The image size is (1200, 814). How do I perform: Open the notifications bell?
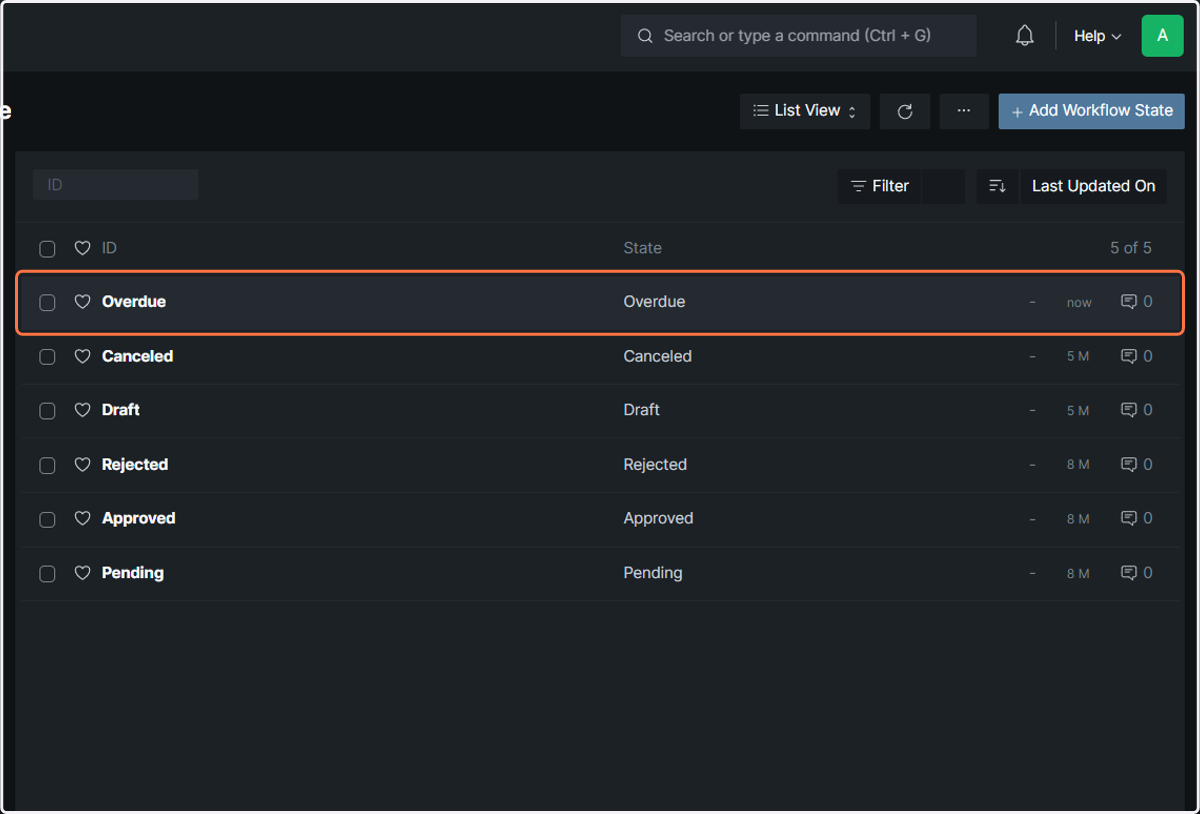1024,36
